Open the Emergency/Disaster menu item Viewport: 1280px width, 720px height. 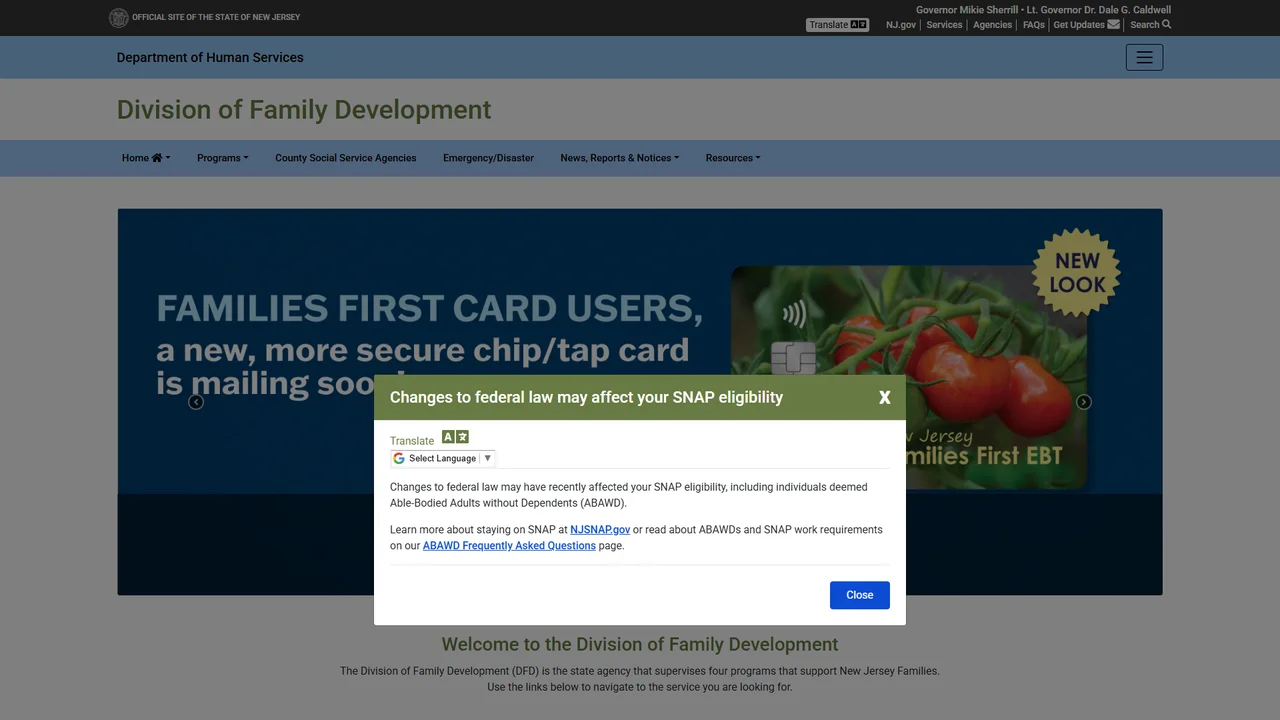(x=488, y=158)
